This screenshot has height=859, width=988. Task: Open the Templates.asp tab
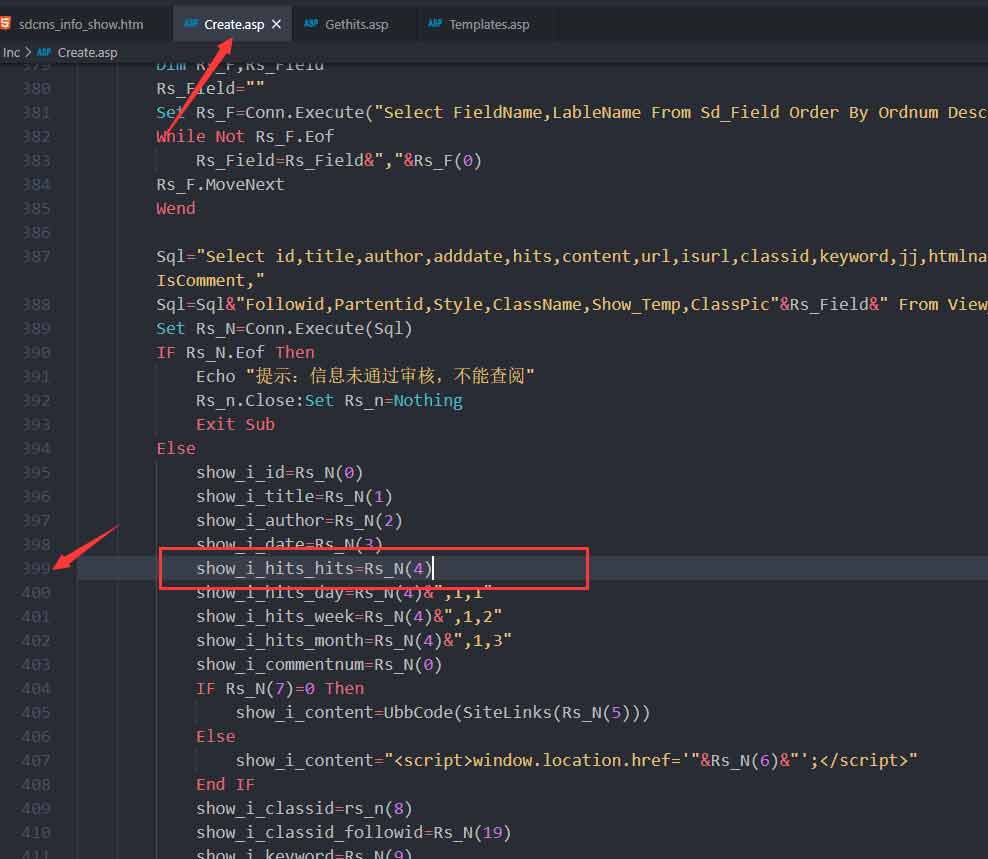[488, 25]
